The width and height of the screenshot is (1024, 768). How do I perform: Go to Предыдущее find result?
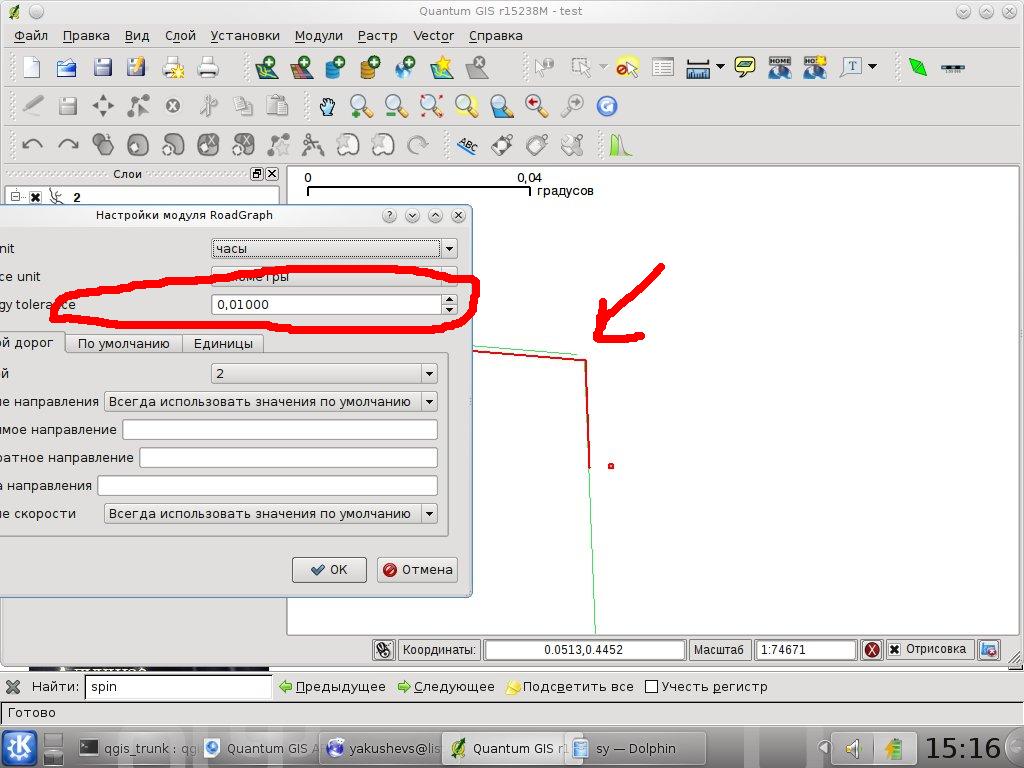coord(332,686)
